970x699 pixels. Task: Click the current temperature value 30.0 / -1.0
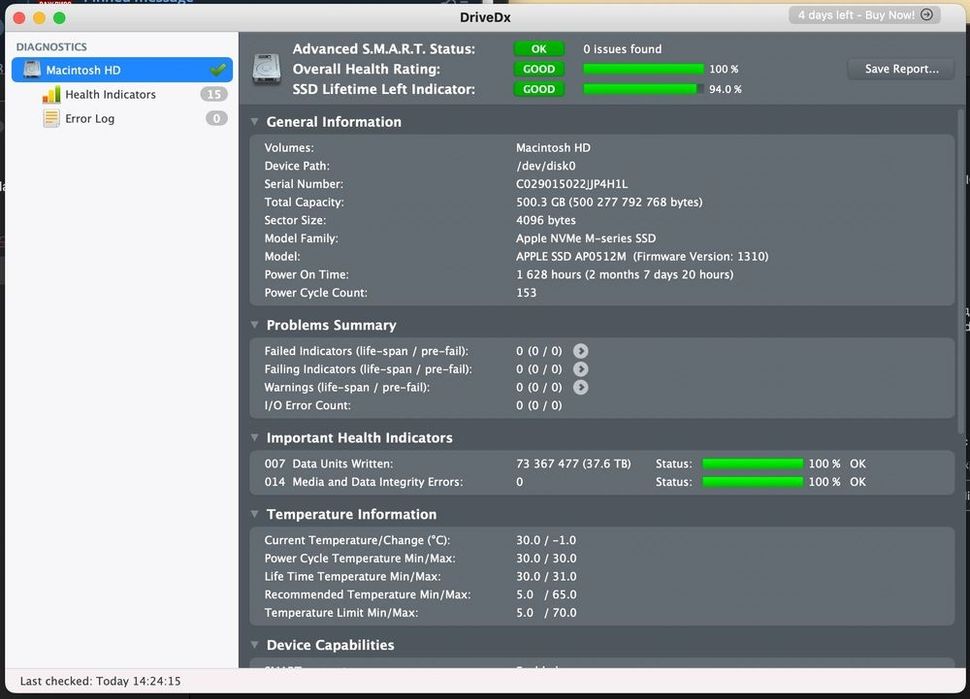click(x=546, y=540)
